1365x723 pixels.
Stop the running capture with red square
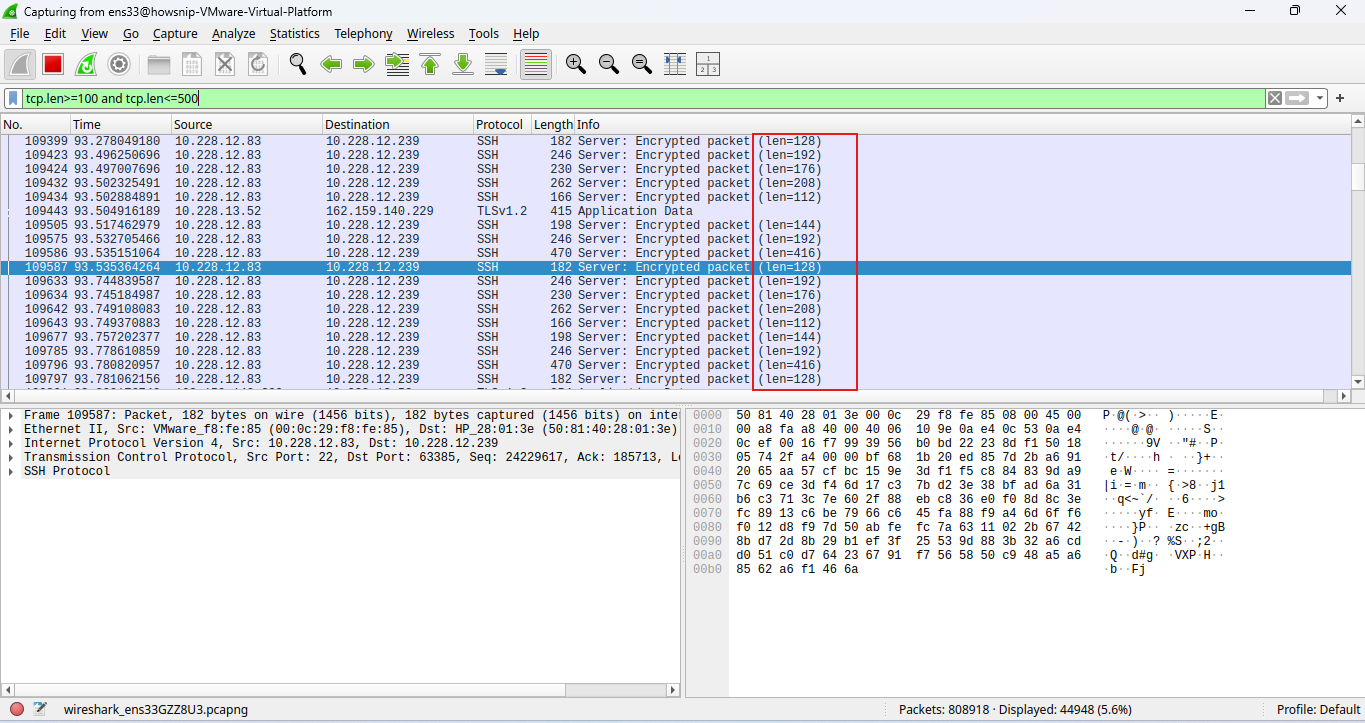(53, 64)
